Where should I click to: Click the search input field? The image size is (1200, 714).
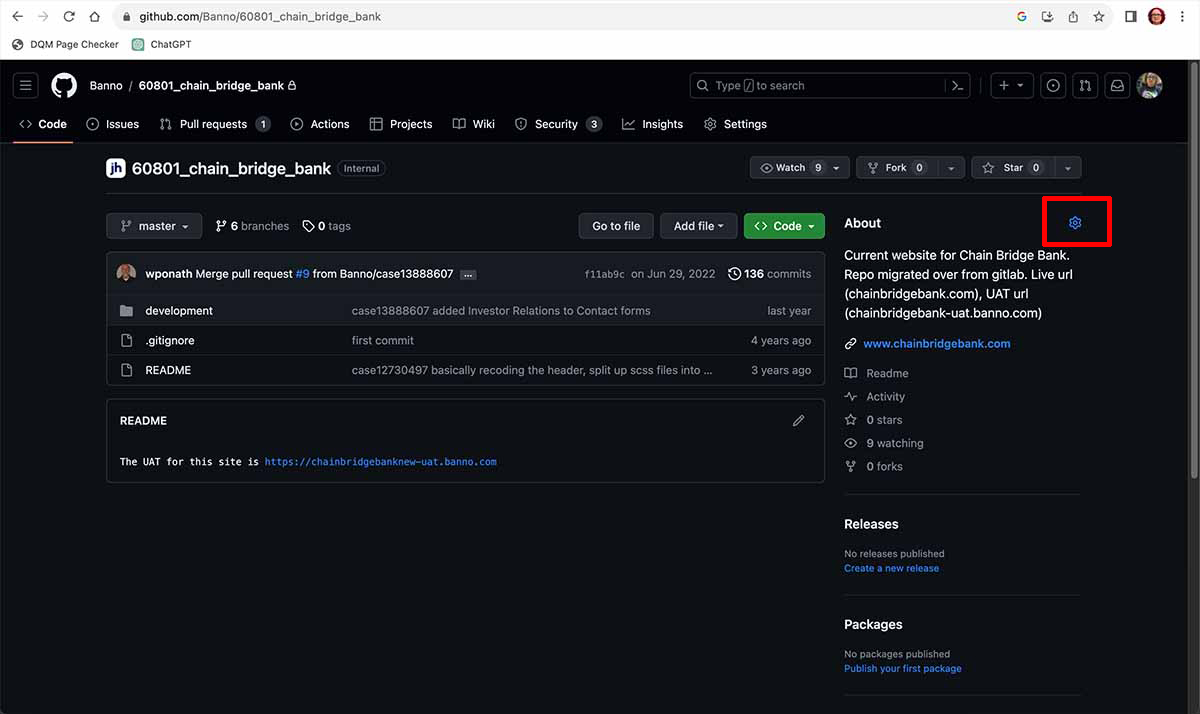[820, 86]
